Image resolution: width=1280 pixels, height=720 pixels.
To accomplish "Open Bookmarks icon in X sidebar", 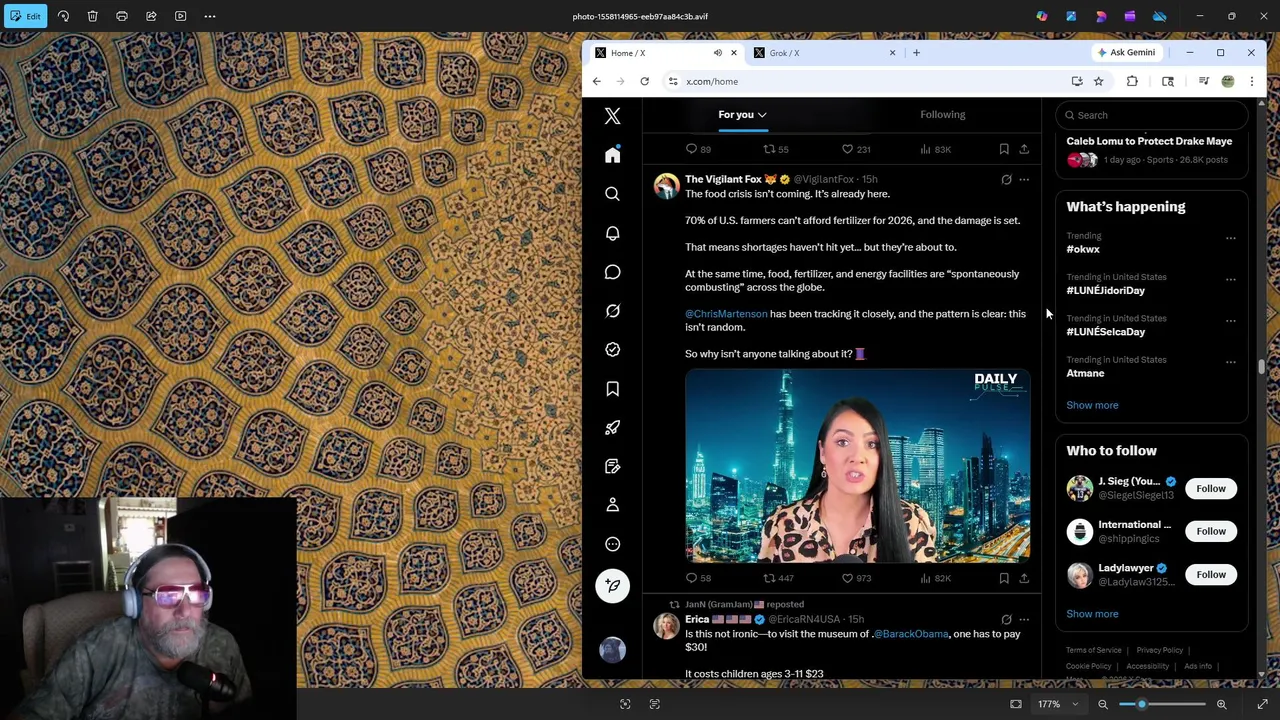I will pos(613,389).
